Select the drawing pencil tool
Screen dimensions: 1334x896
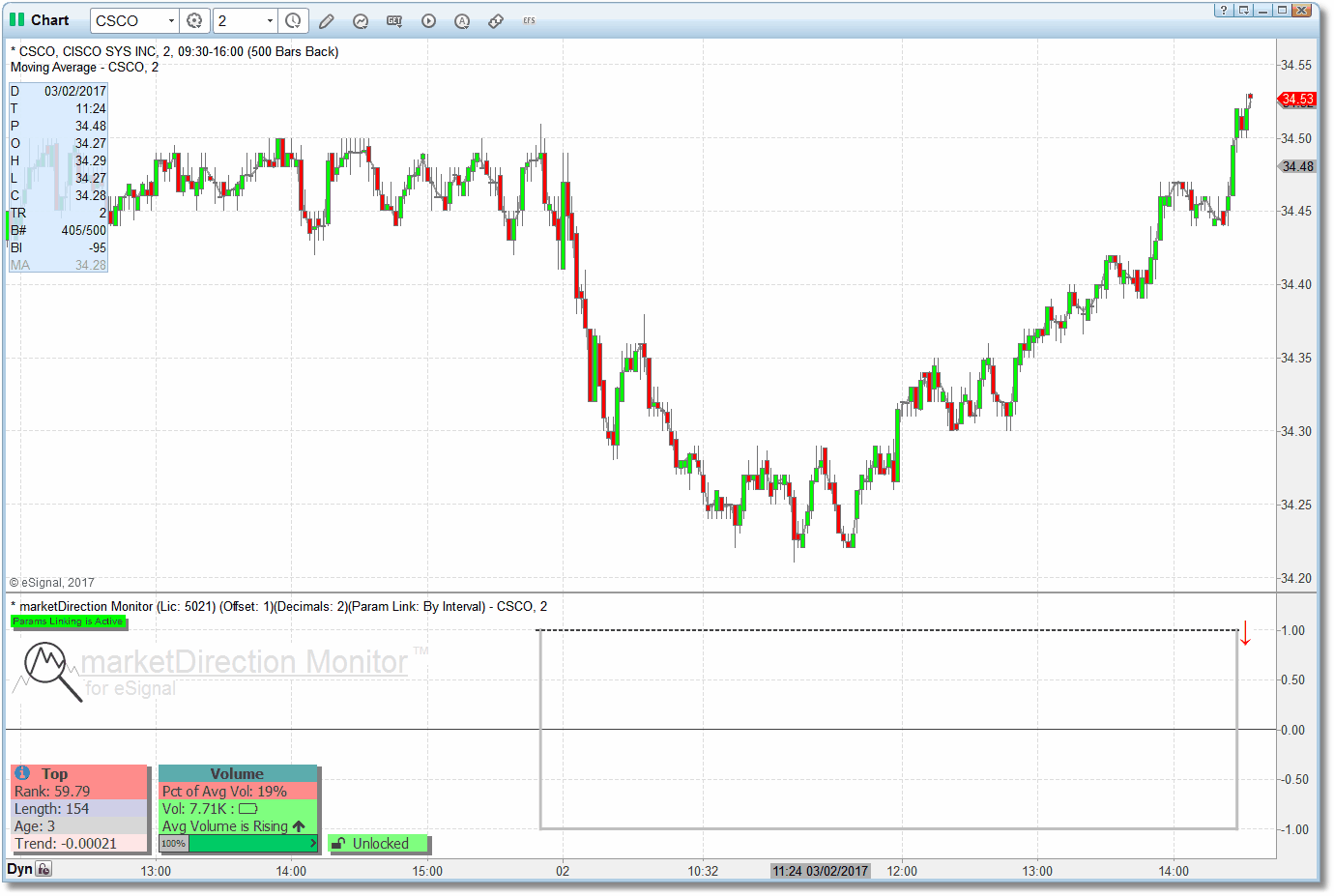[327, 20]
